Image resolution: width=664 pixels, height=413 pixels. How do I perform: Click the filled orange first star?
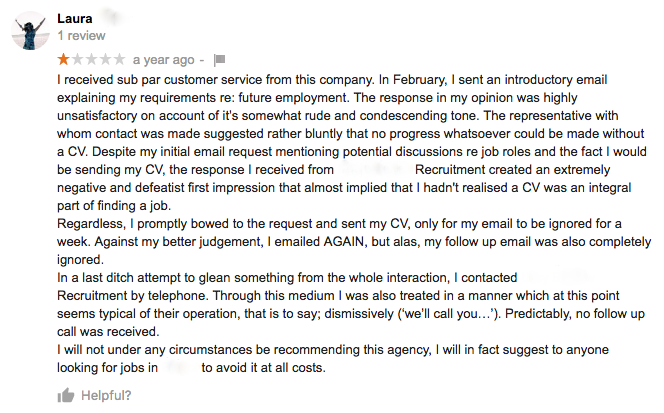pyautogui.click(x=63, y=60)
